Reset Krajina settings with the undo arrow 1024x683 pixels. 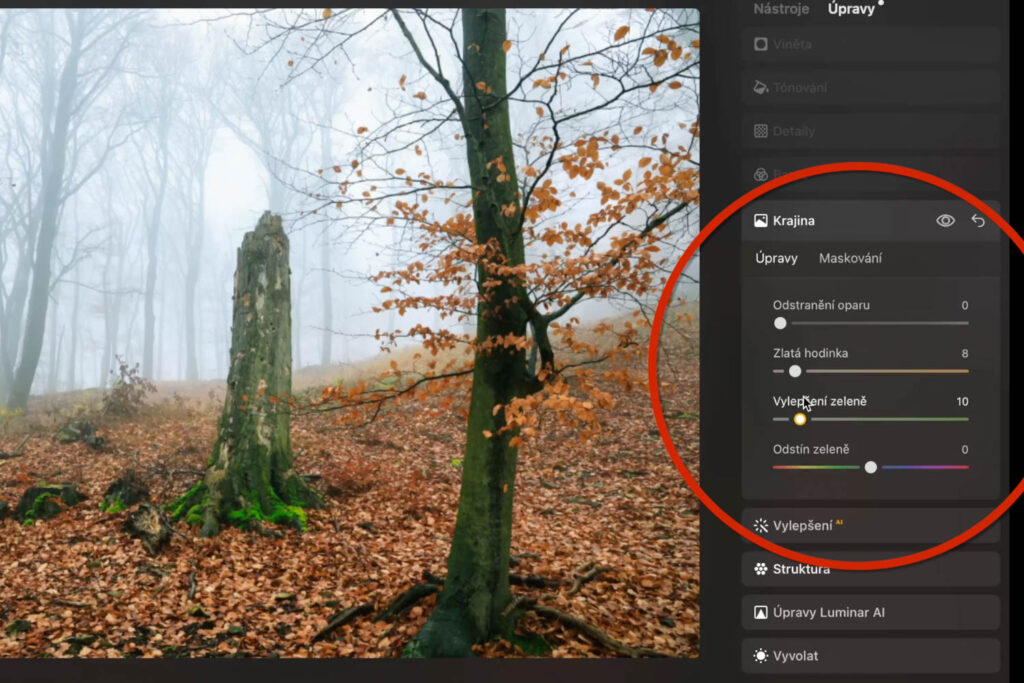[978, 220]
